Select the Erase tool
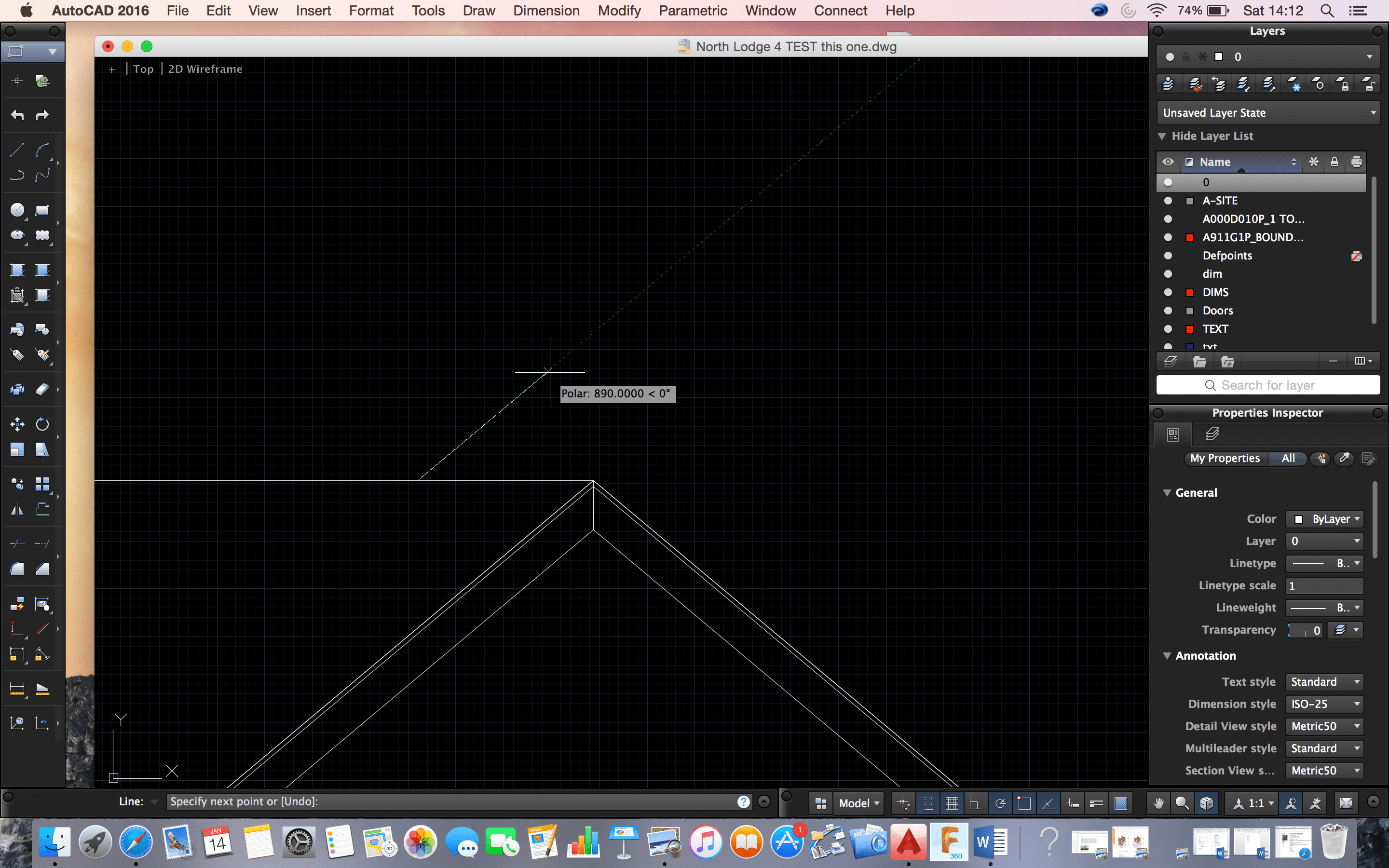The height and width of the screenshot is (868, 1389). pyautogui.click(x=42, y=389)
